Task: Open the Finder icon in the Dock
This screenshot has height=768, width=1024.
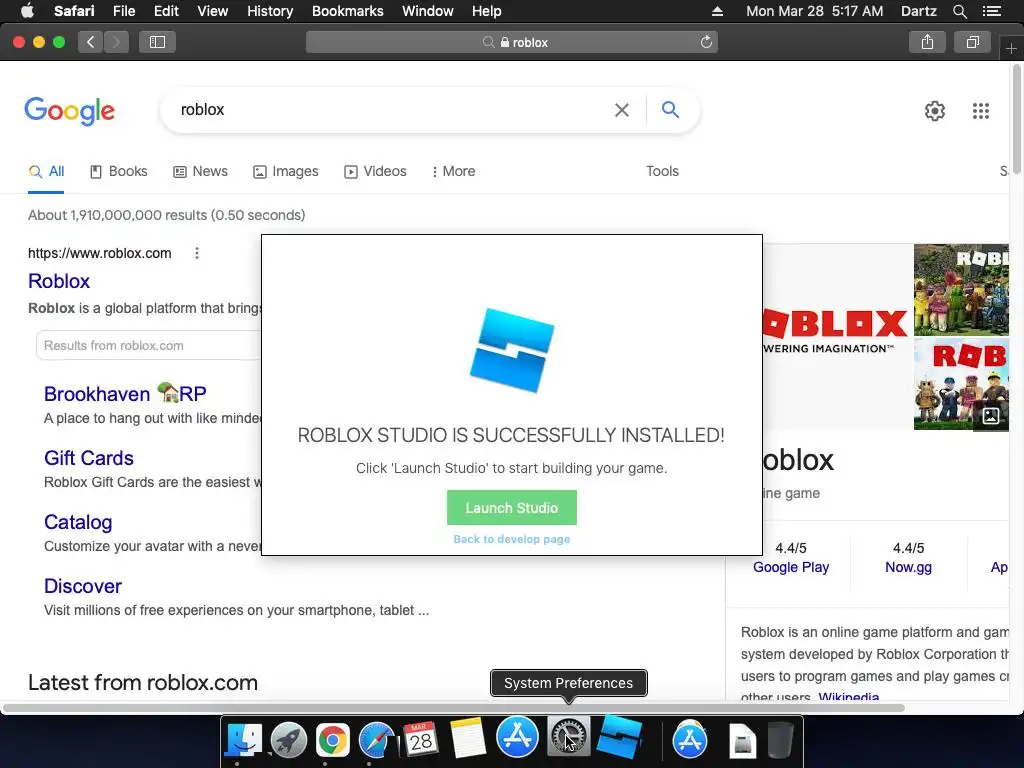Action: [x=244, y=740]
